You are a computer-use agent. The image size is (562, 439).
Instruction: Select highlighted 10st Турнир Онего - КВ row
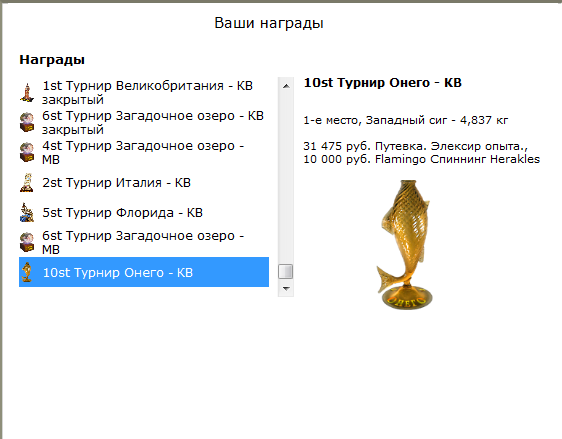click(144, 272)
